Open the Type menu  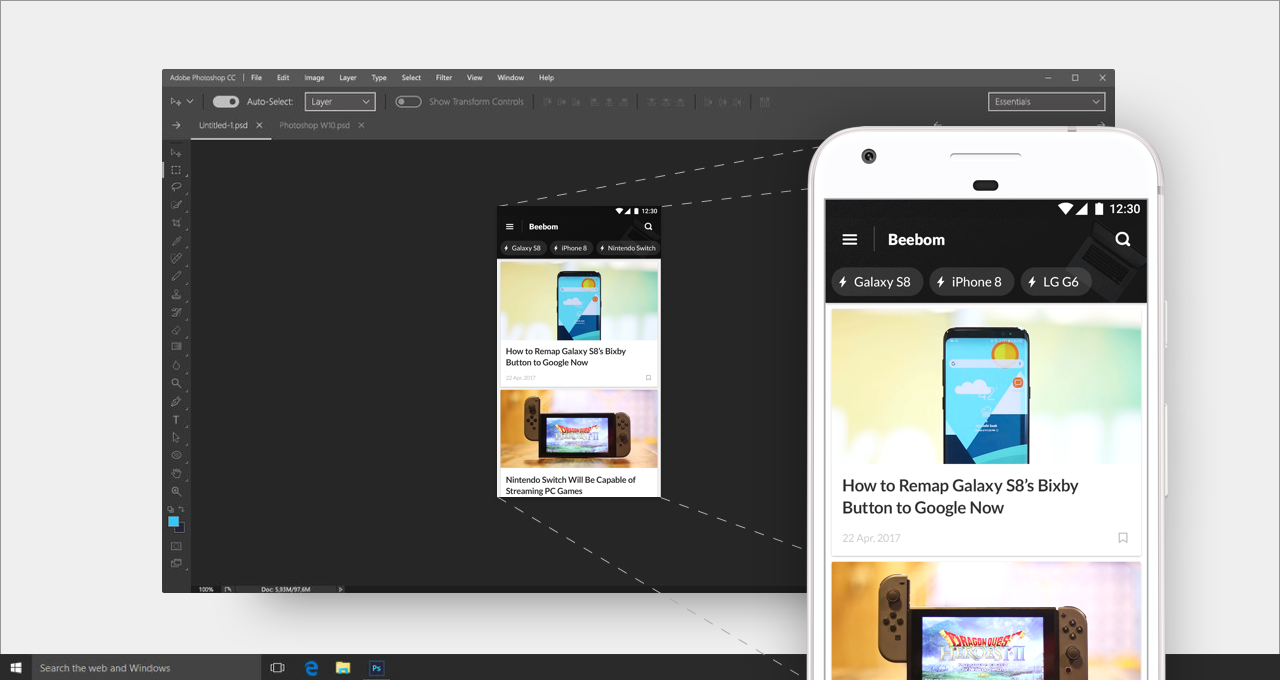tap(379, 77)
